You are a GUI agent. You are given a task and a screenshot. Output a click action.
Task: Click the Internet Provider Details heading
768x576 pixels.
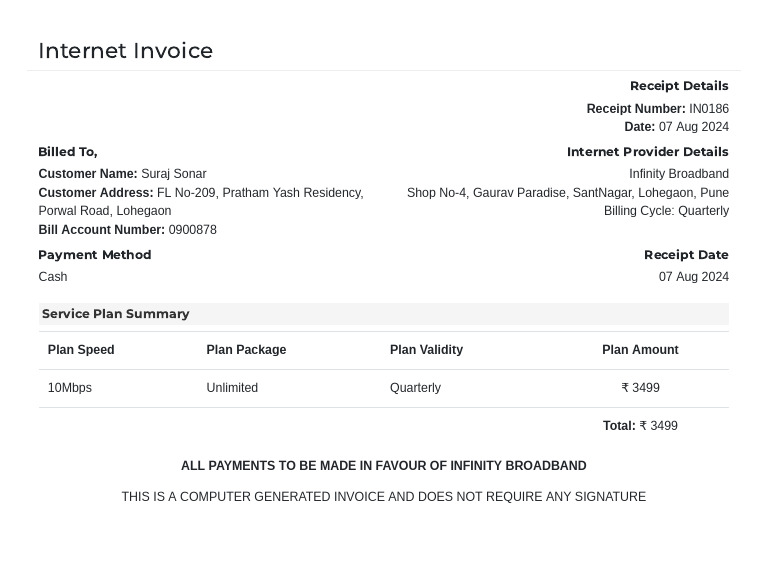coord(647,152)
